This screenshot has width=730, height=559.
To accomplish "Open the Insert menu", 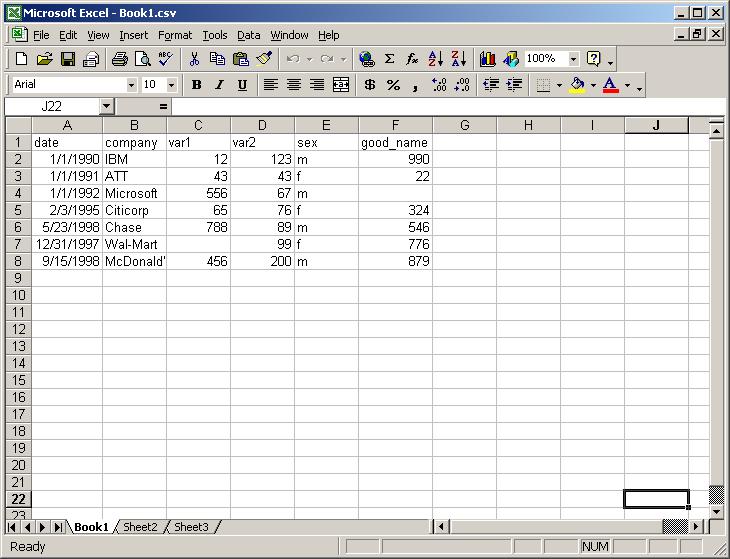I will coord(133,35).
